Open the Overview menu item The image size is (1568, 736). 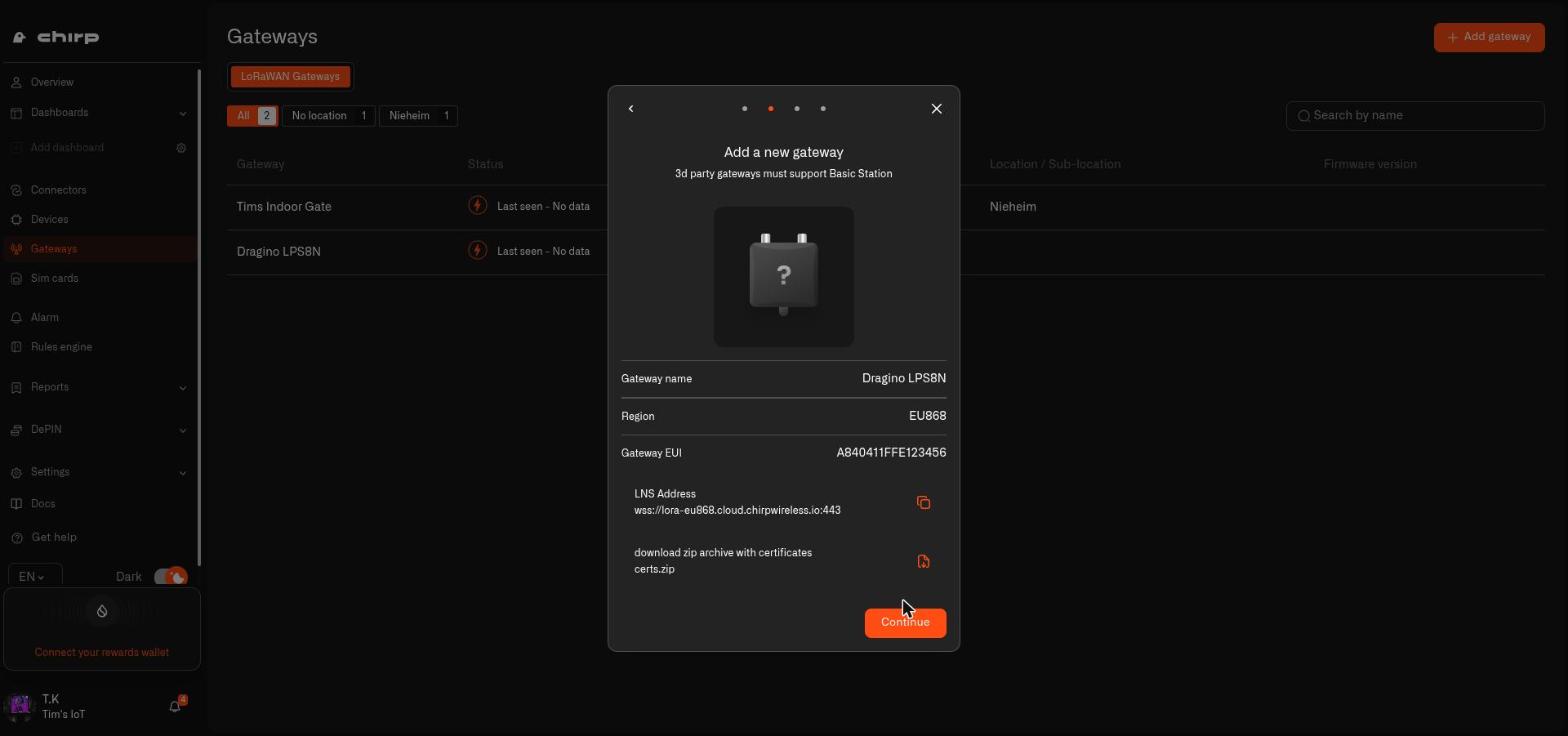click(x=52, y=82)
